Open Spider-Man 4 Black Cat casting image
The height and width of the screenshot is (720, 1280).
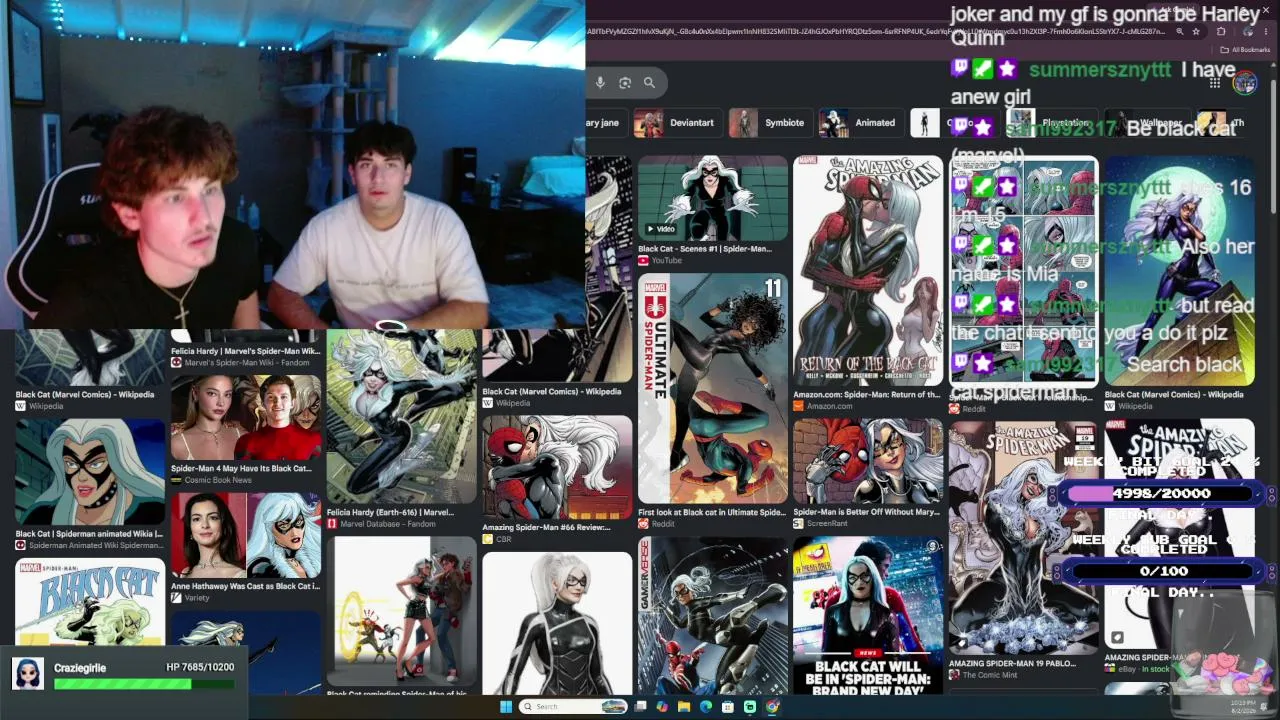[246, 416]
